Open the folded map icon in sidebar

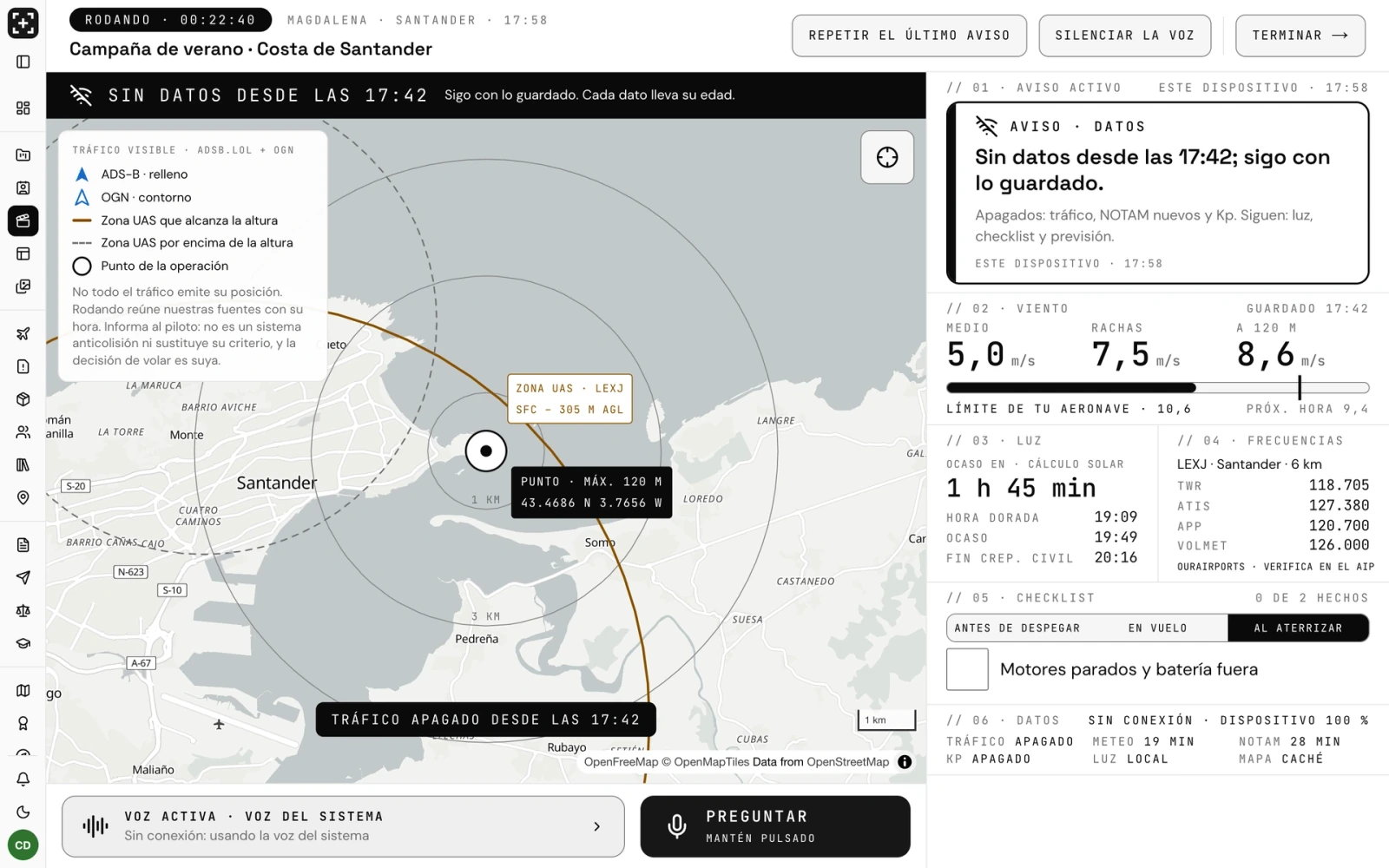(23, 691)
